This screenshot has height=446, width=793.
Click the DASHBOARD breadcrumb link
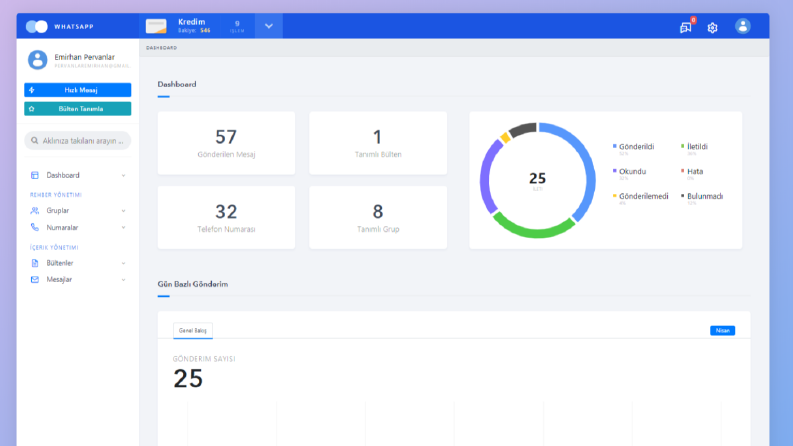point(161,48)
